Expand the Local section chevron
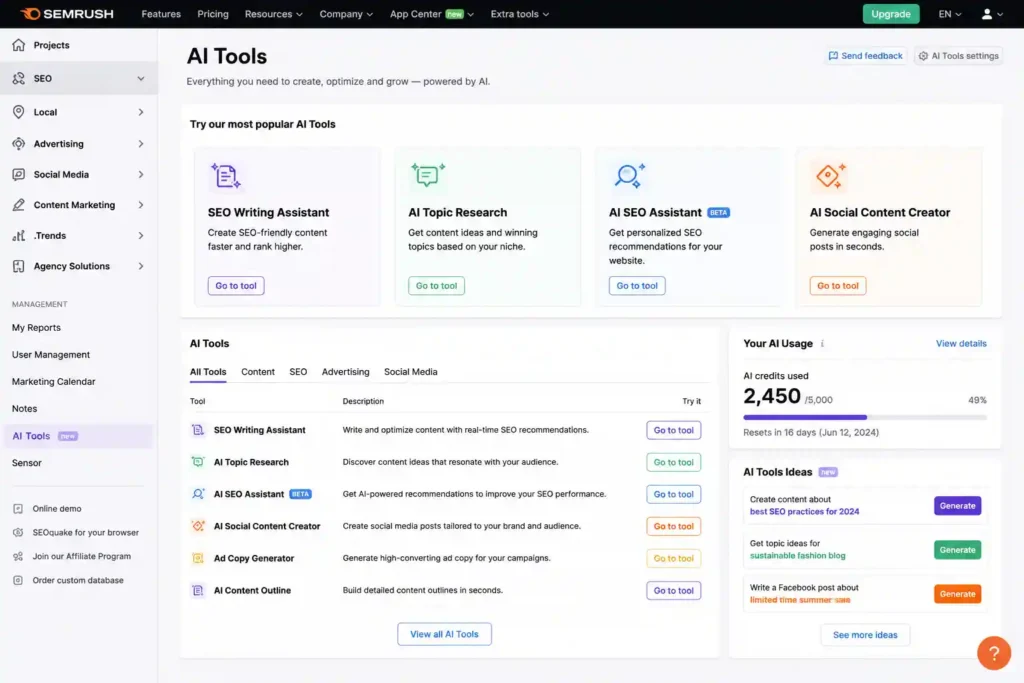 [140, 112]
